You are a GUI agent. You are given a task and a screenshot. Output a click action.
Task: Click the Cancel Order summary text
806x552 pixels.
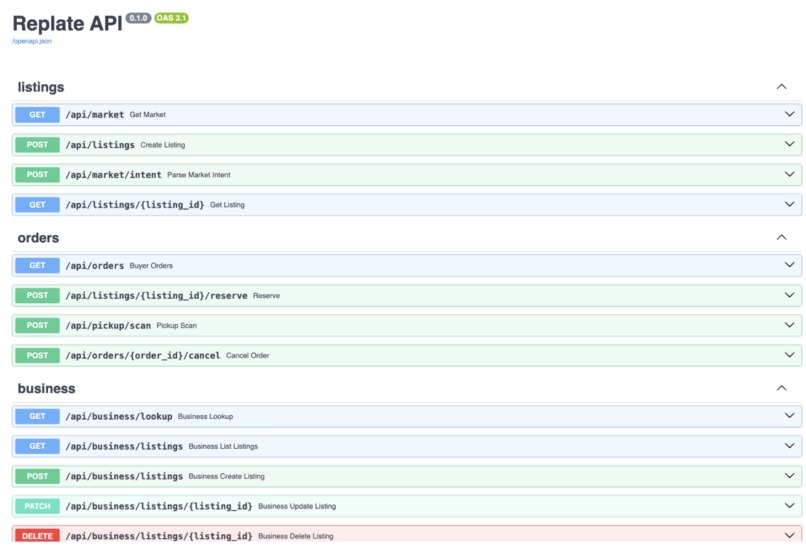click(x=247, y=355)
